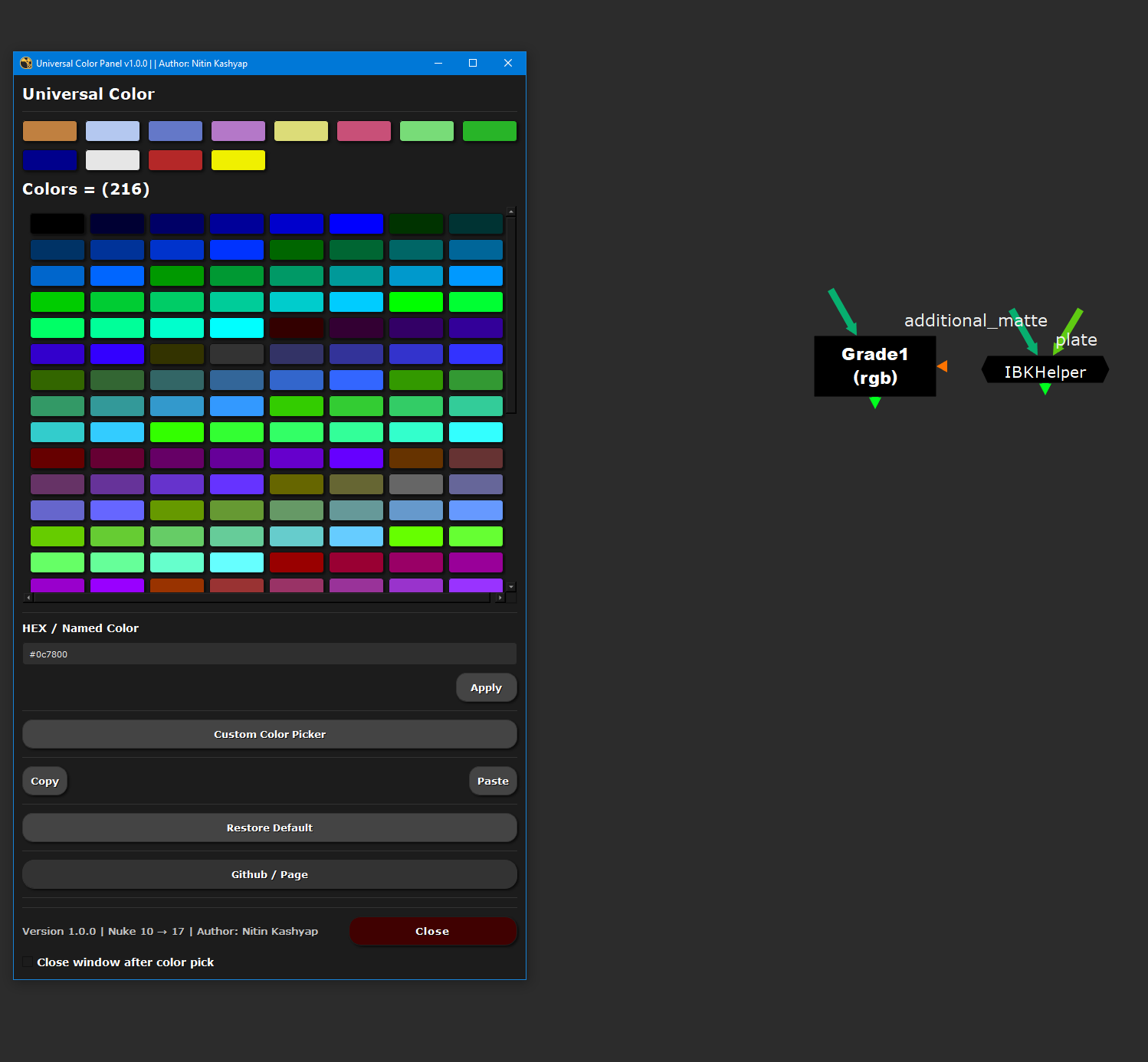Viewport: 1148px width, 1062px height.
Task: Click the scroll-up arrow of the color grid
Action: (x=511, y=211)
